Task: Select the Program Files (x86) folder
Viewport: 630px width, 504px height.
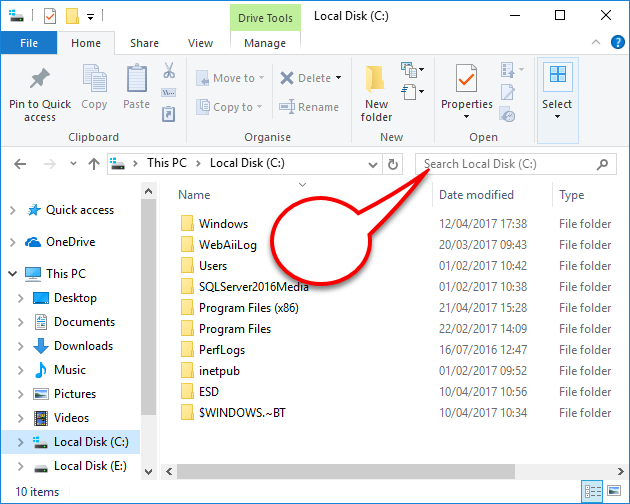Action: click(x=240, y=308)
